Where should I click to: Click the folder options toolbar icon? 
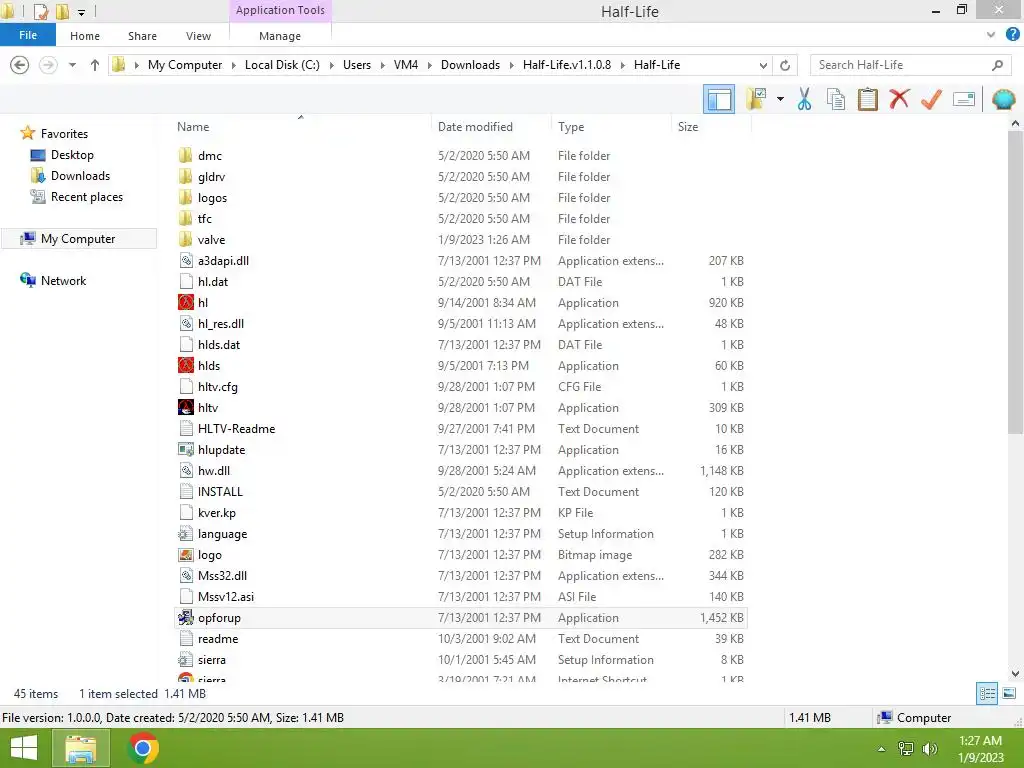(756, 99)
